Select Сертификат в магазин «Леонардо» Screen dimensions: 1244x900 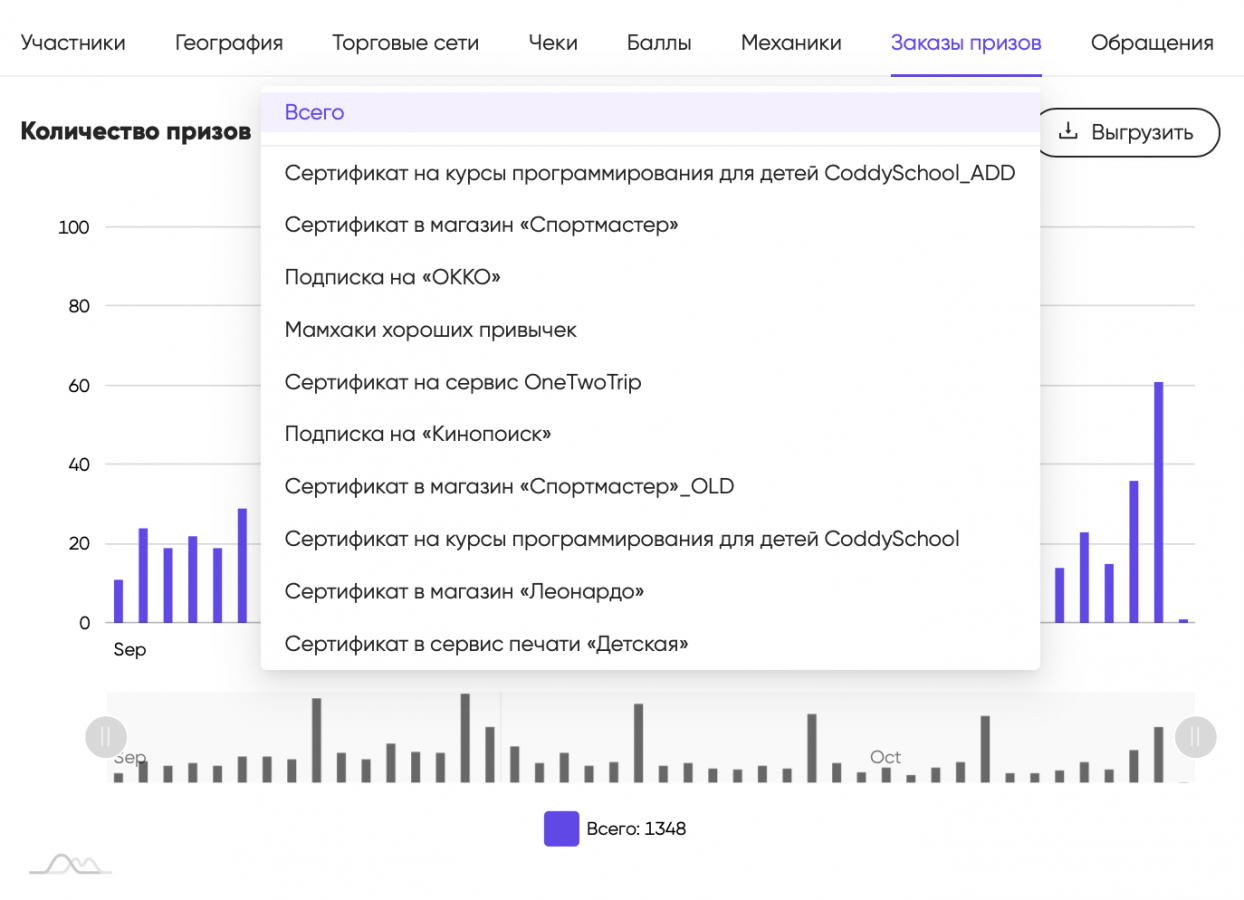[464, 591]
